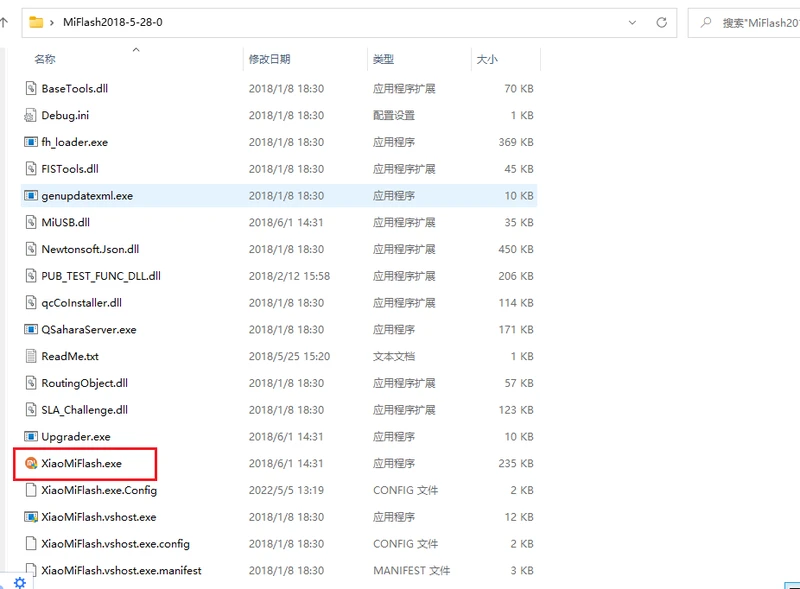Click the up-directory arrow icon
The height and width of the screenshot is (589, 800).
point(4,22)
